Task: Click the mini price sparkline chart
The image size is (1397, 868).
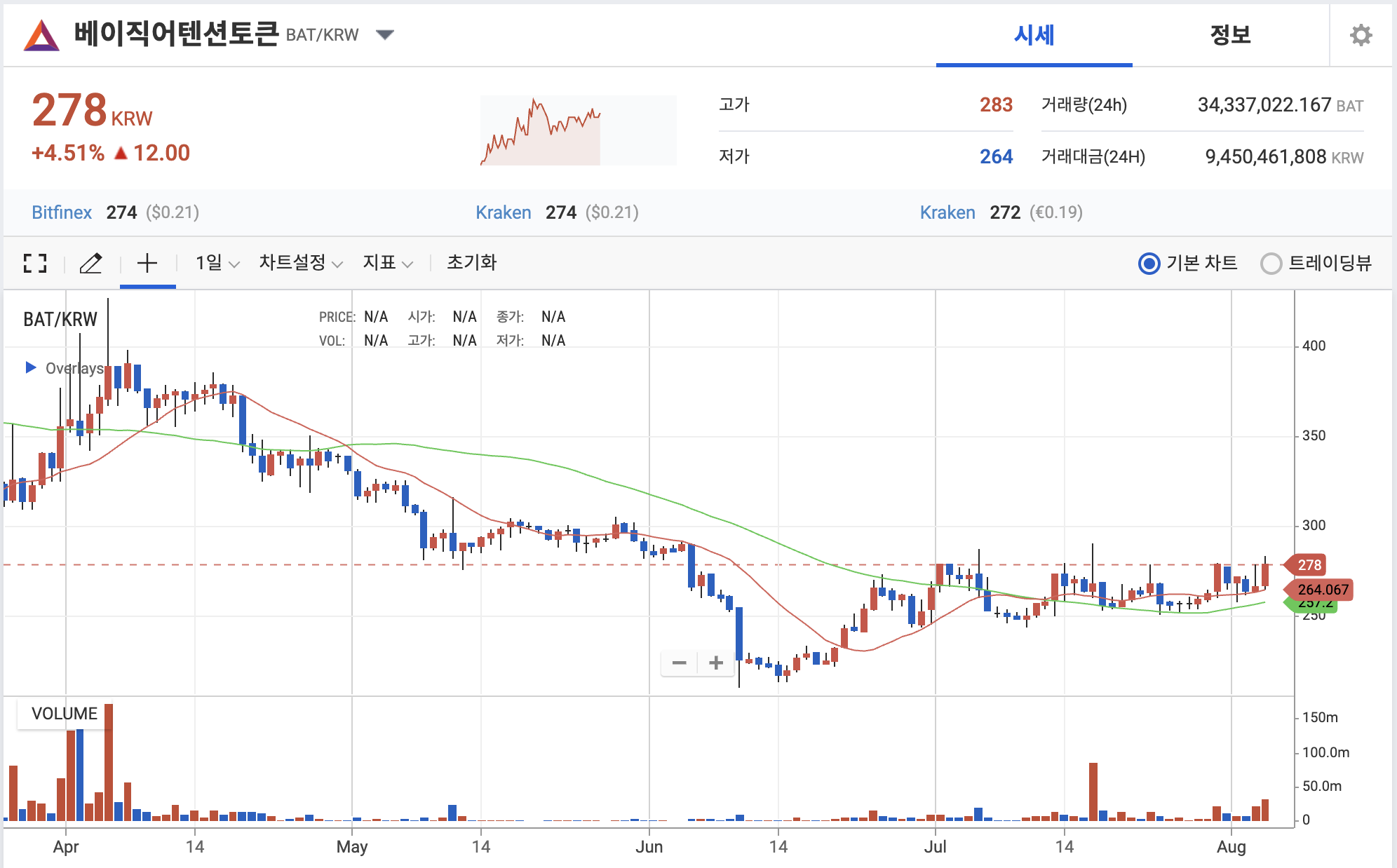Action: 578,131
